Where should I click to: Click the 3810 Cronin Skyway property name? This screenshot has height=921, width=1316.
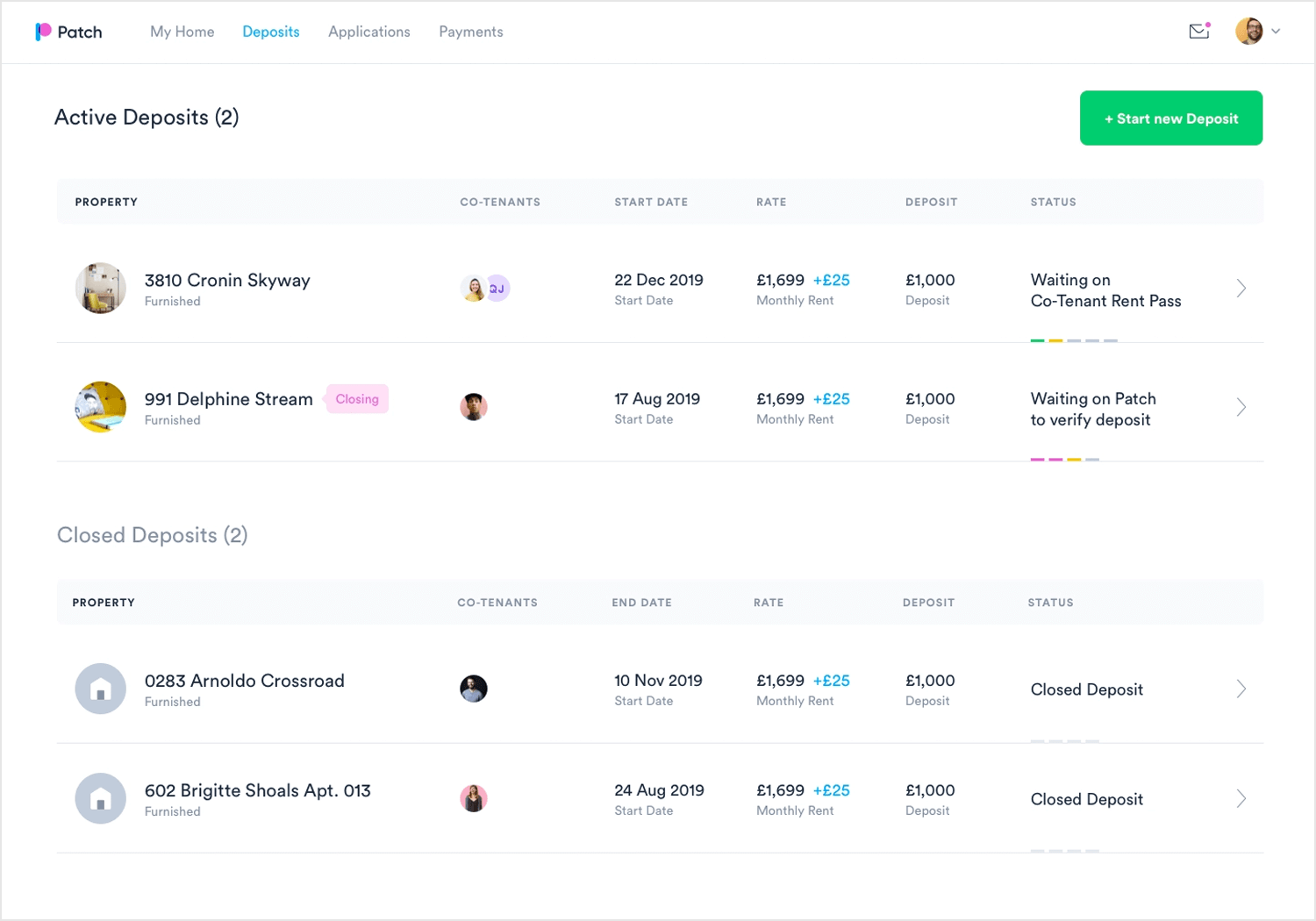point(227,280)
